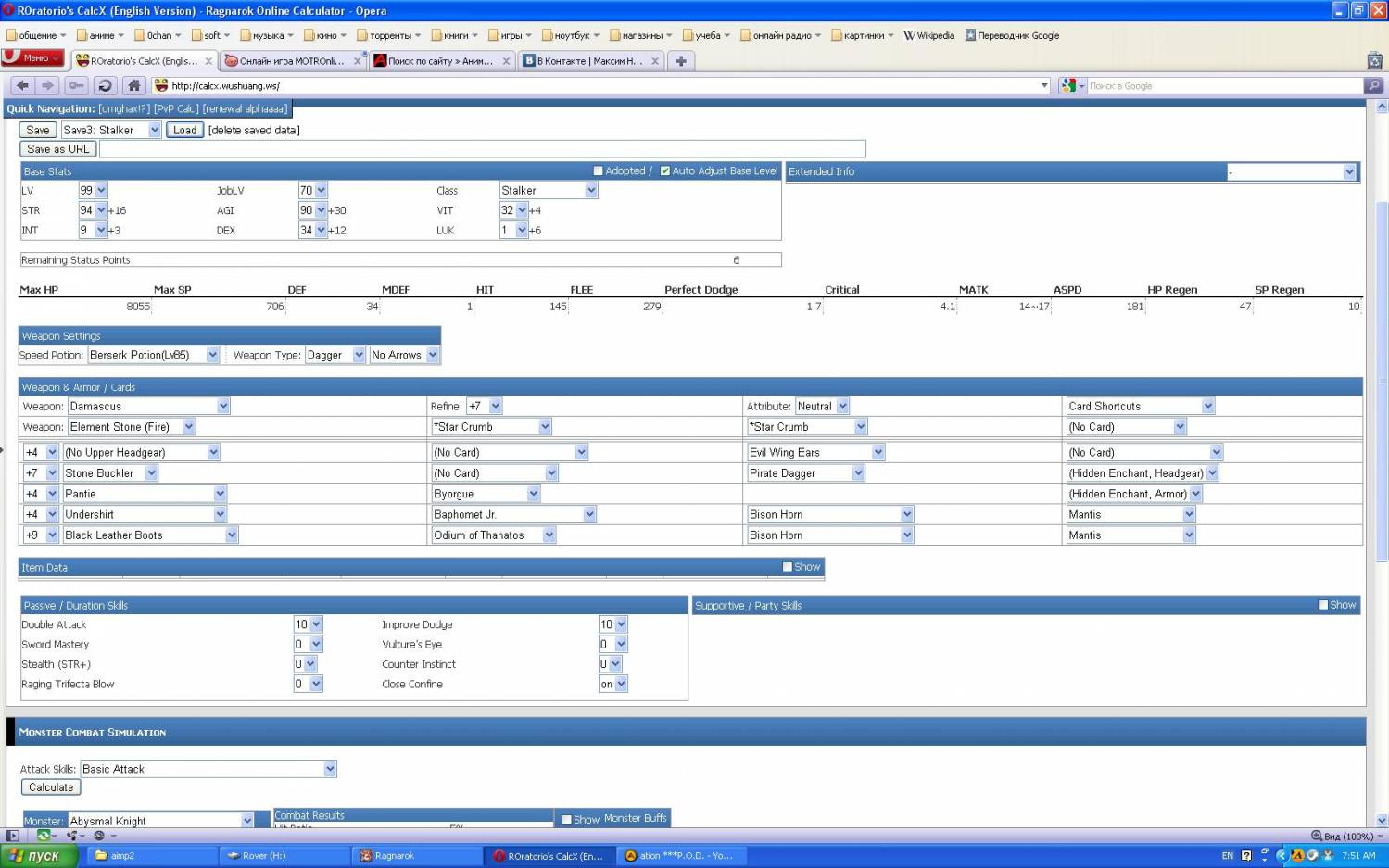Open the общение bookmark folder
The height and width of the screenshot is (868, 1389).
(x=36, y=35)
